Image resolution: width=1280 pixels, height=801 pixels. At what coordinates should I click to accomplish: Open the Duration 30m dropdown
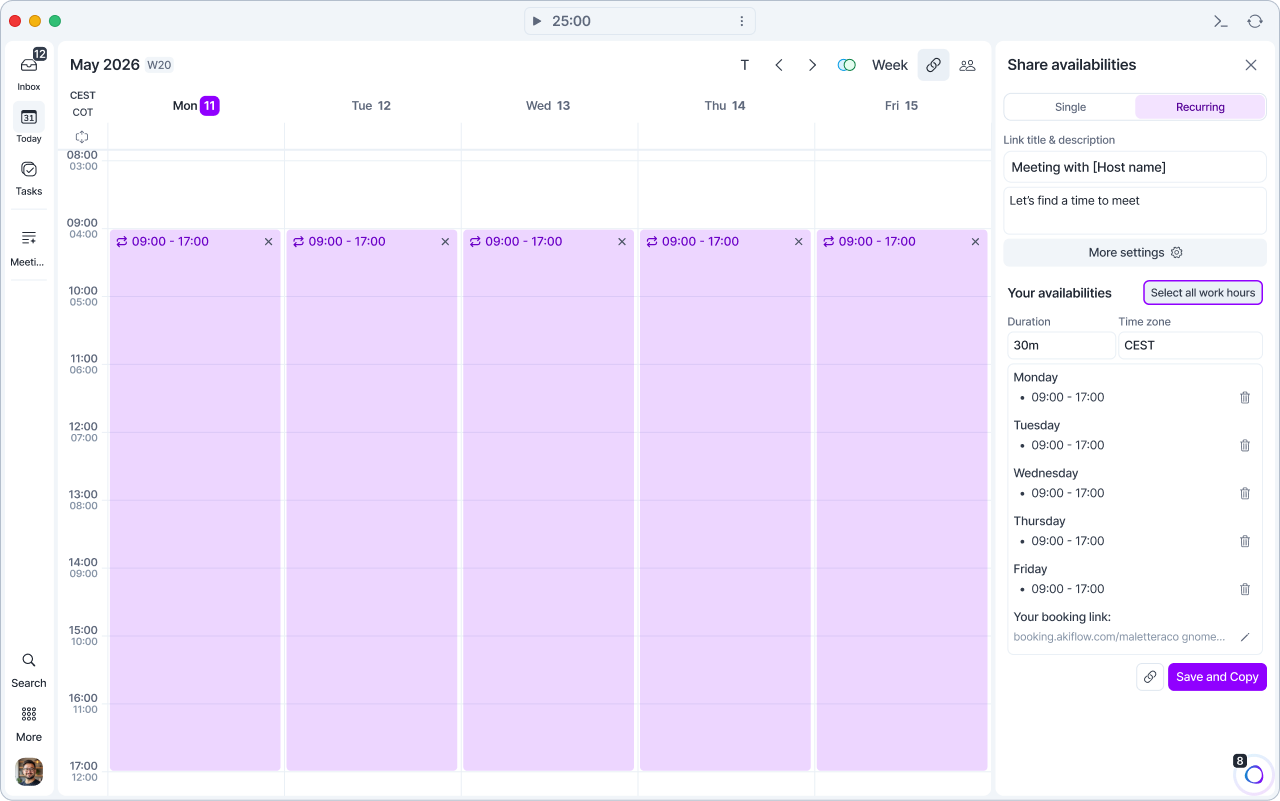click(x=1061, y=345)
